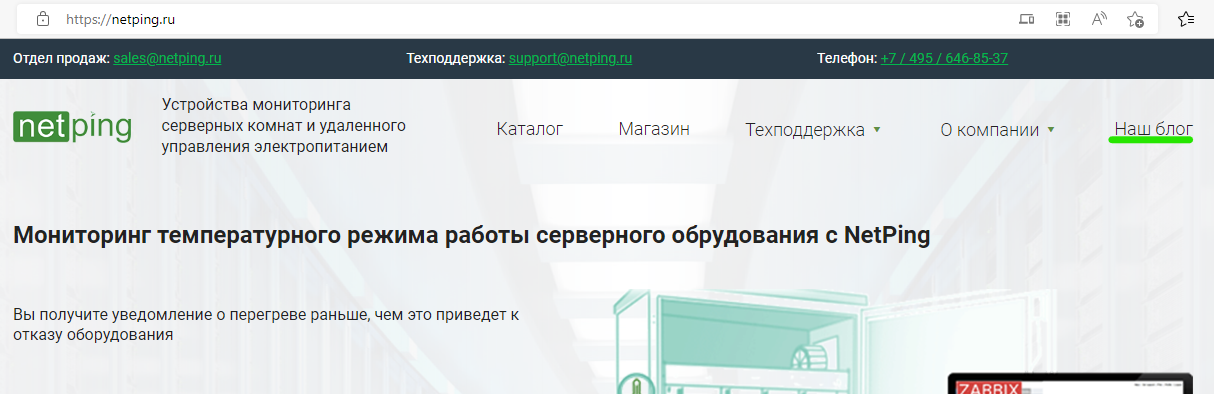Open the Магазин menu item
Screen dimensions: 1214x394
coord(654,129)
